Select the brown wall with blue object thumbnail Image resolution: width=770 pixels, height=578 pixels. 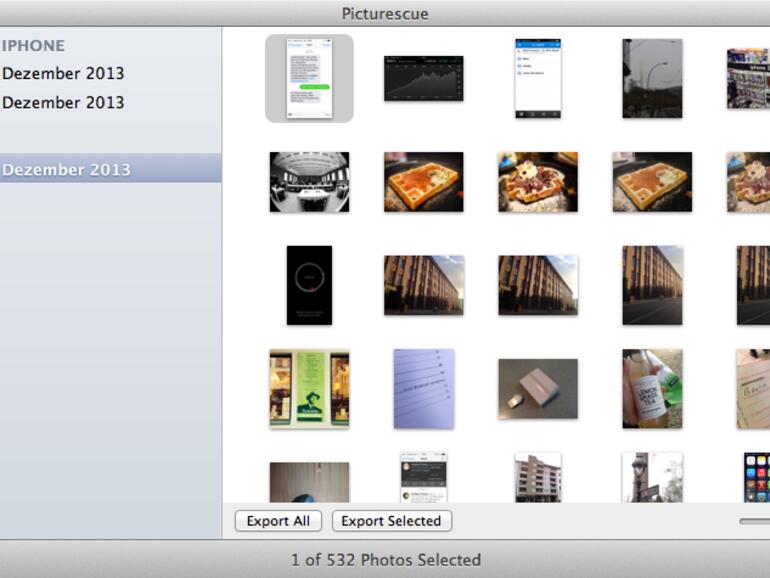[309, 482]
